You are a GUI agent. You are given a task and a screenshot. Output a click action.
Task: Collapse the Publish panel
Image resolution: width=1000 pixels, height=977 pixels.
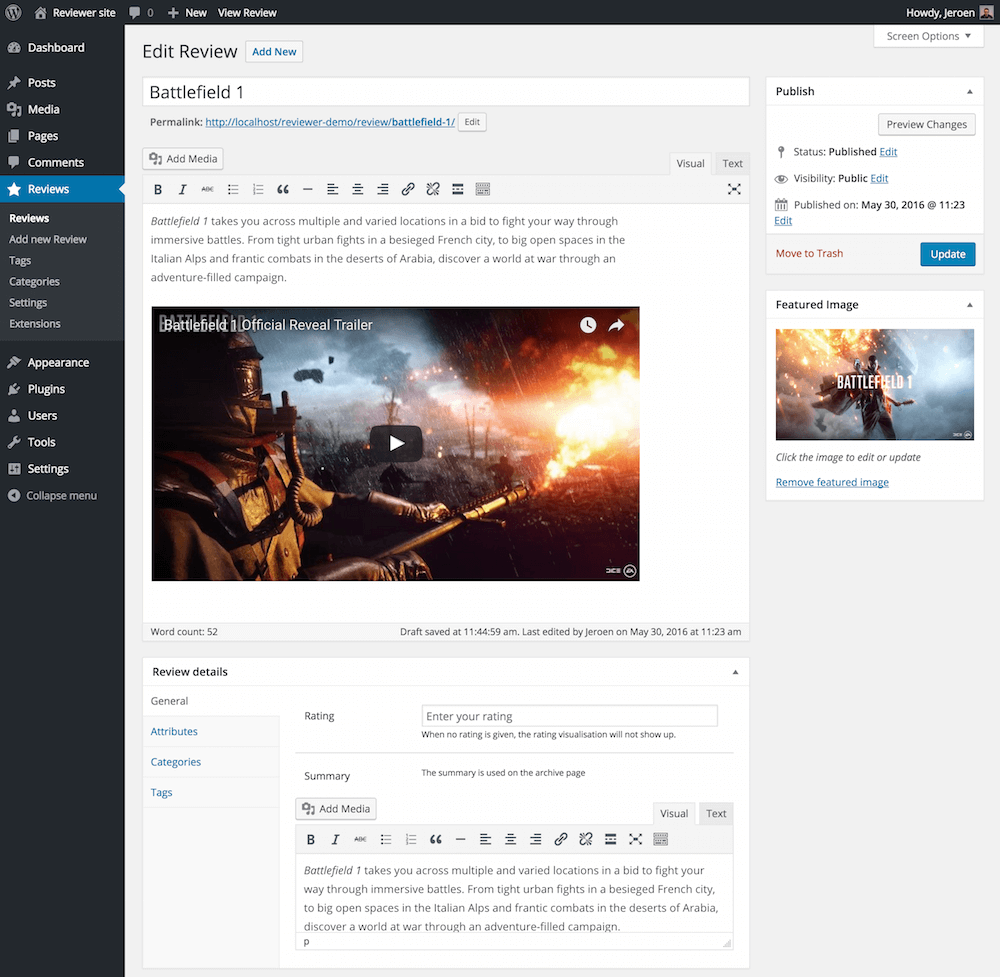click(x=969, y=91)
